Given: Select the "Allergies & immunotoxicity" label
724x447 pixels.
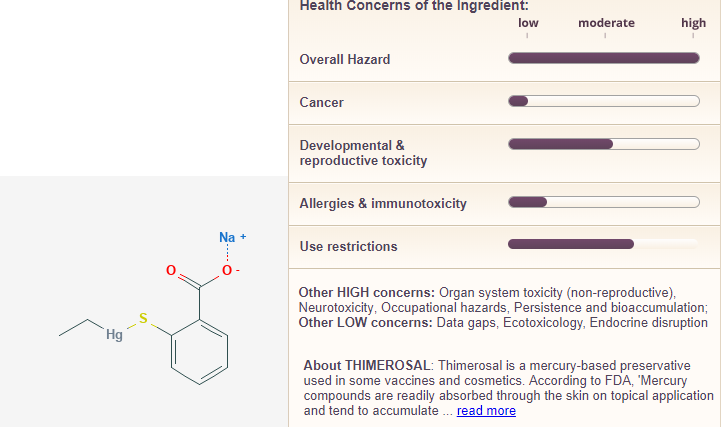Looking at the screenshot, I should click(x=383, y=204).
